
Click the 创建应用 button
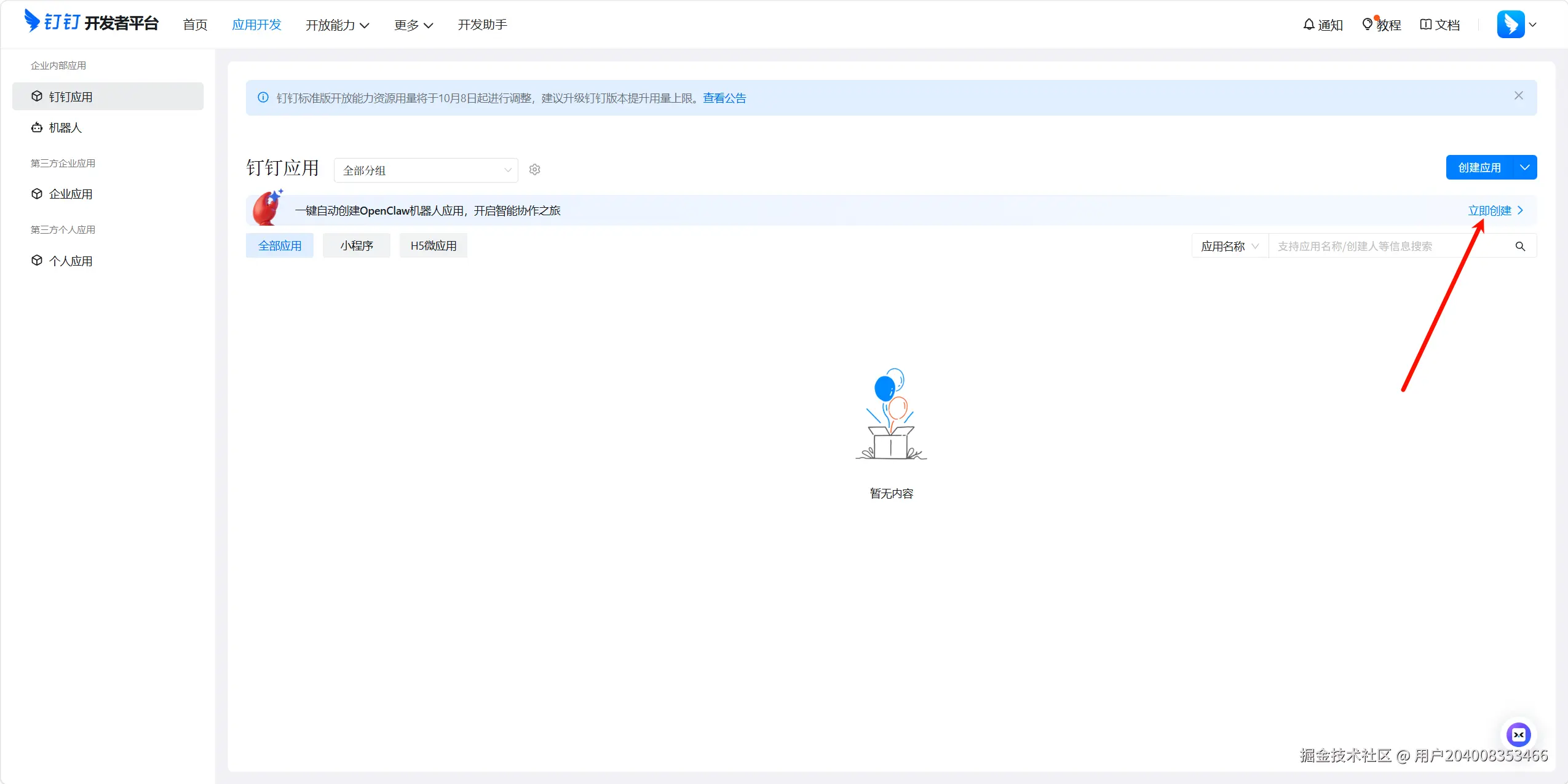(x=1479, y=168)
